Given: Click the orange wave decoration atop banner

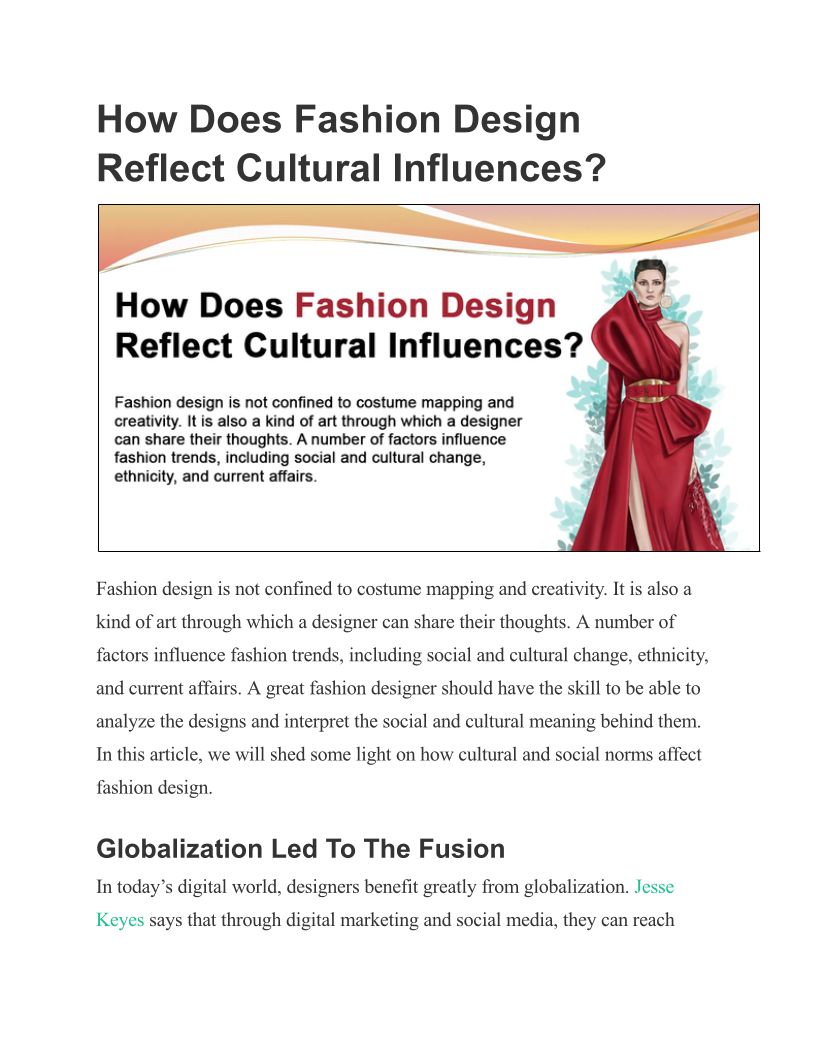Looking at the screenshot, I should tap(429, 236).
